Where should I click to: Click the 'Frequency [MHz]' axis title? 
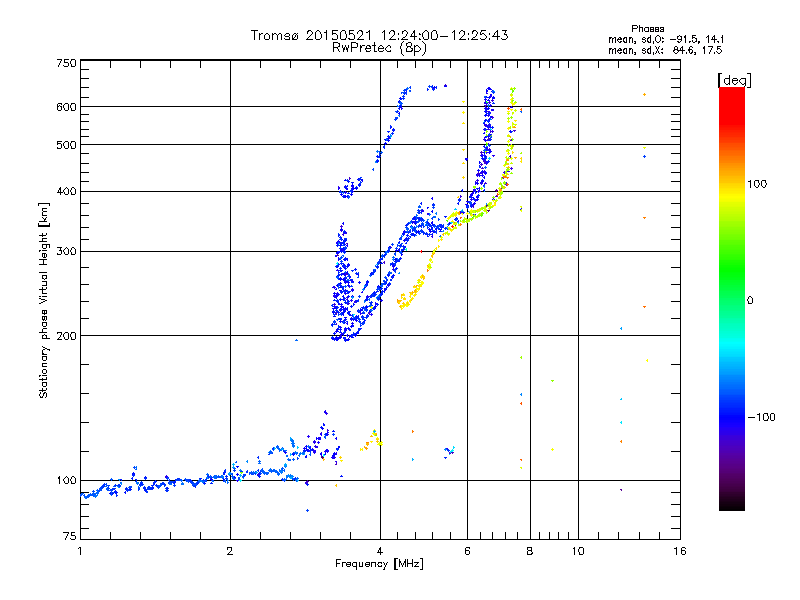[x=379, y=564]
